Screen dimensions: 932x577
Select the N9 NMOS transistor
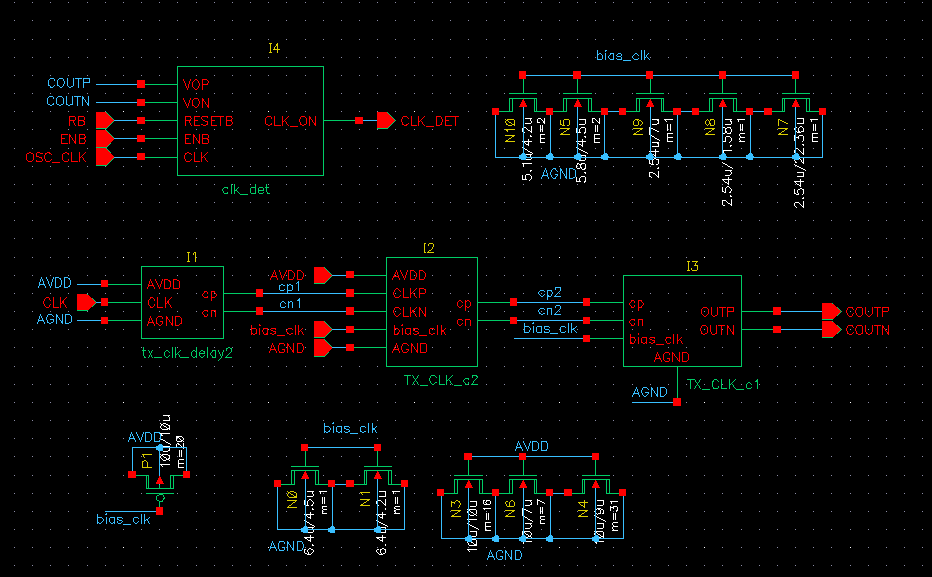pos(650,115)
